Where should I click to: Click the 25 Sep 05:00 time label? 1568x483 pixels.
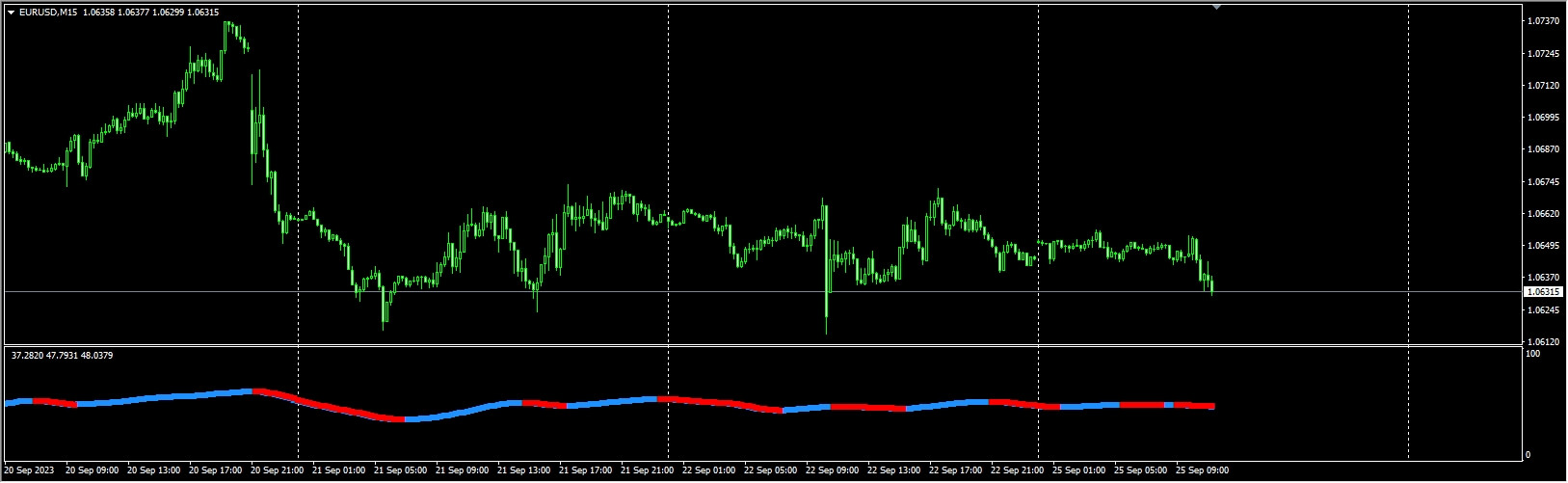(x=1141, y=470)
